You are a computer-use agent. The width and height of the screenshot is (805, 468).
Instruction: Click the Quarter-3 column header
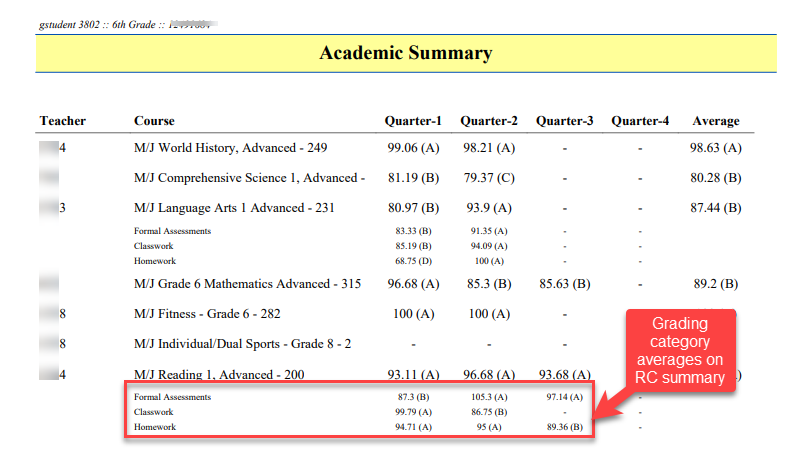pos(564,121)
